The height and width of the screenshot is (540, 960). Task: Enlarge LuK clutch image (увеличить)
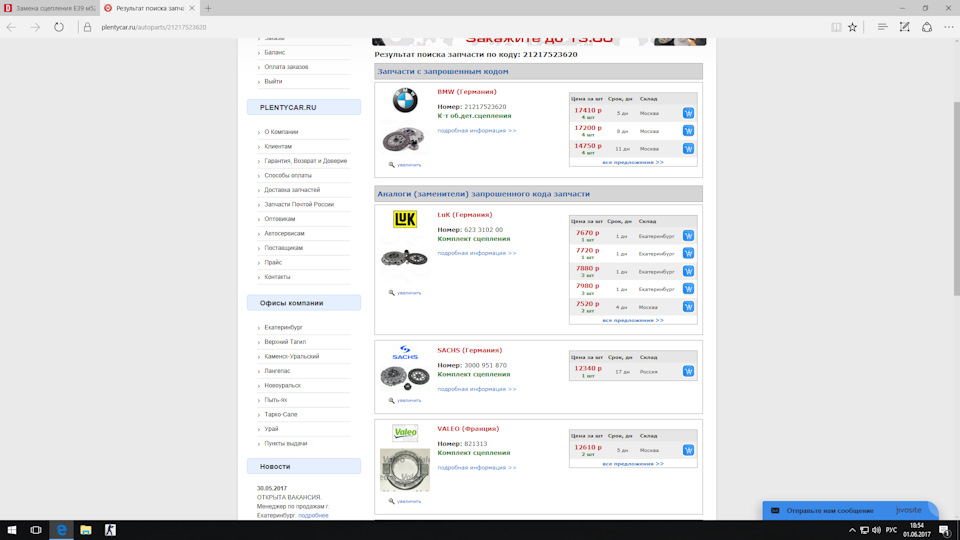coord(408,293)
